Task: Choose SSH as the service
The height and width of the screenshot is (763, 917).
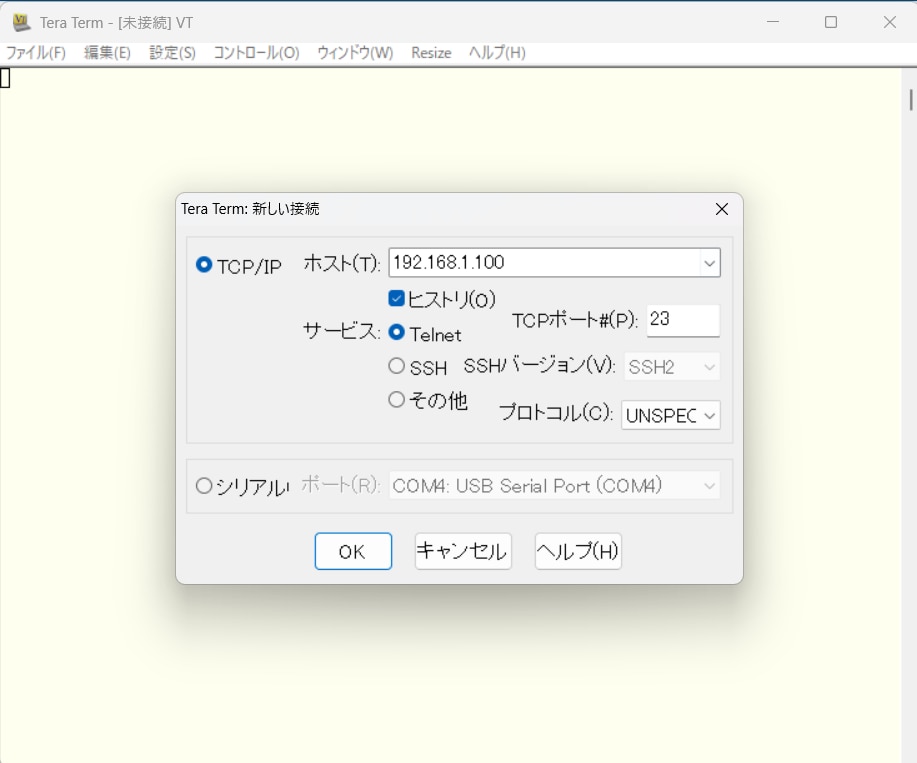Action: 396,367
